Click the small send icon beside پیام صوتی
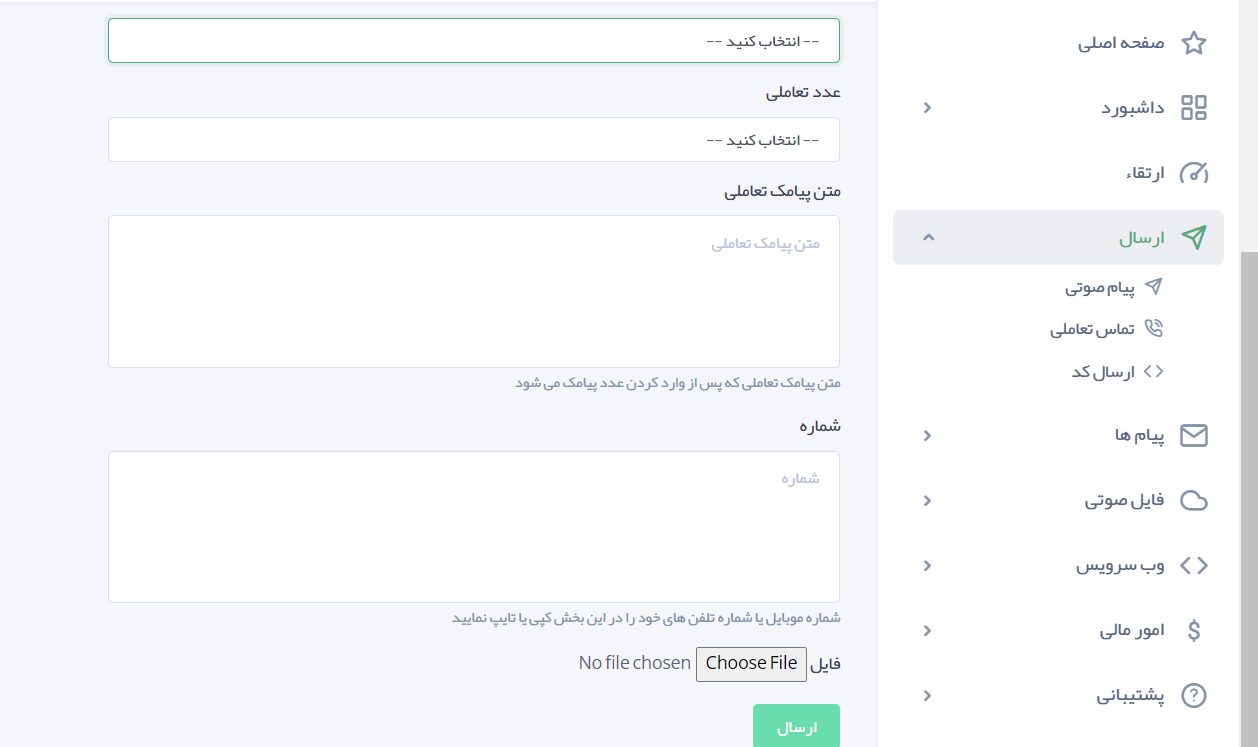 pos(1154,287)
